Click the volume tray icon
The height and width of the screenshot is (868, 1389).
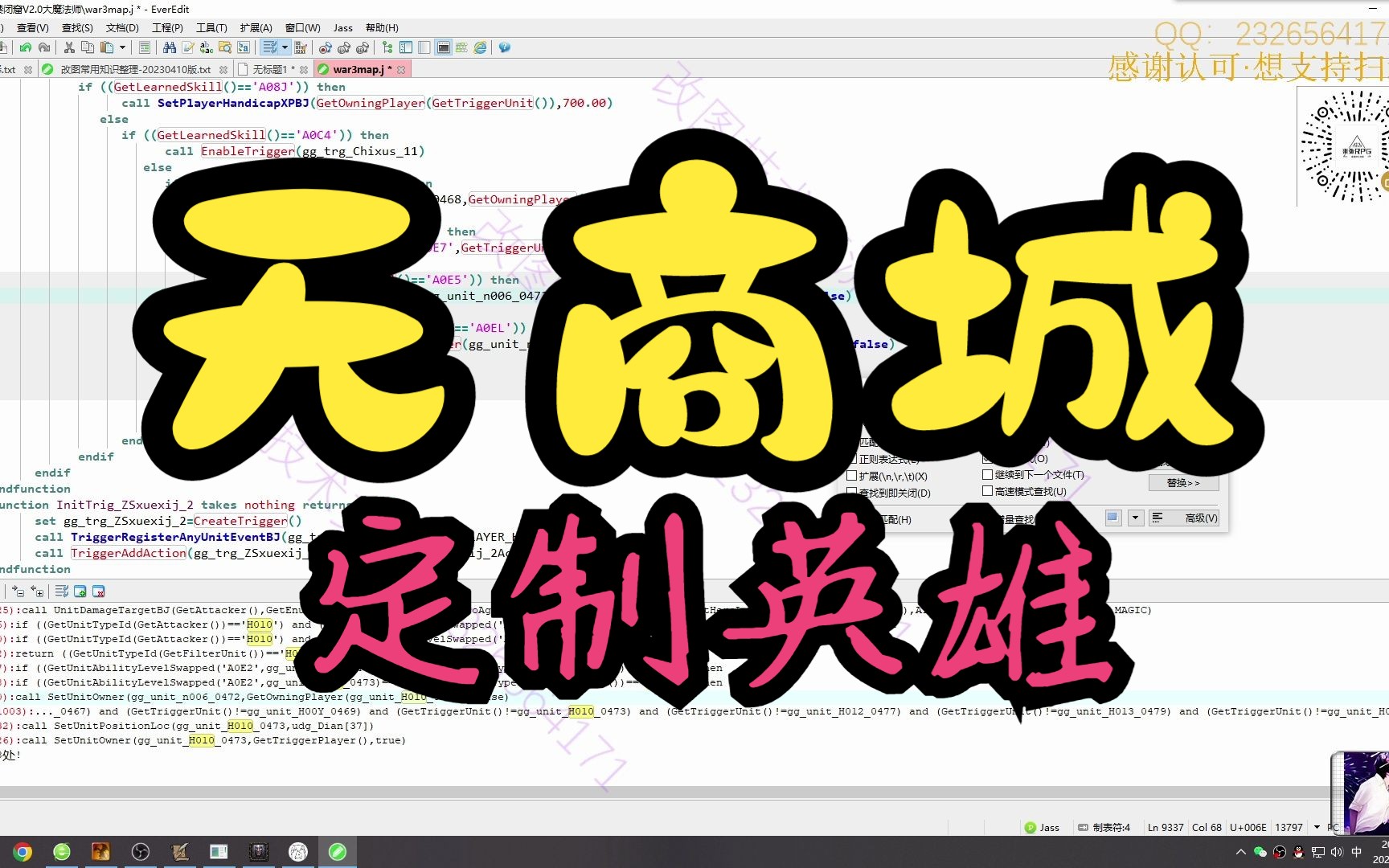point(1337,852)
